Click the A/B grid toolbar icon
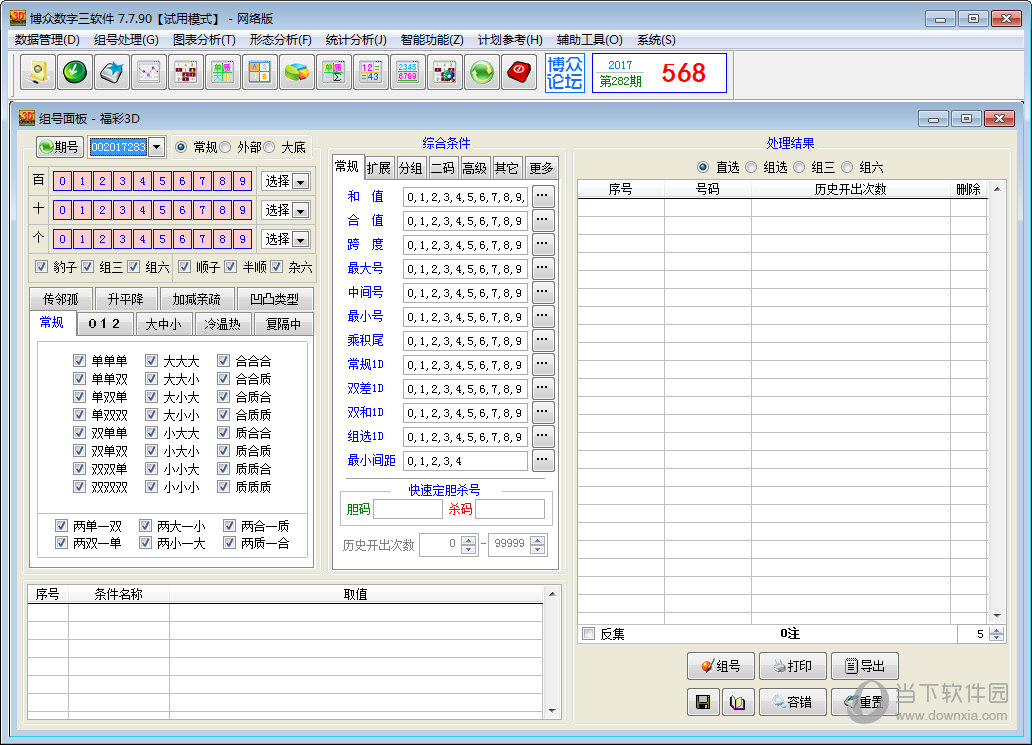Image resolution: width=1032 pixels, height=745 pixels. coord(259,72)
